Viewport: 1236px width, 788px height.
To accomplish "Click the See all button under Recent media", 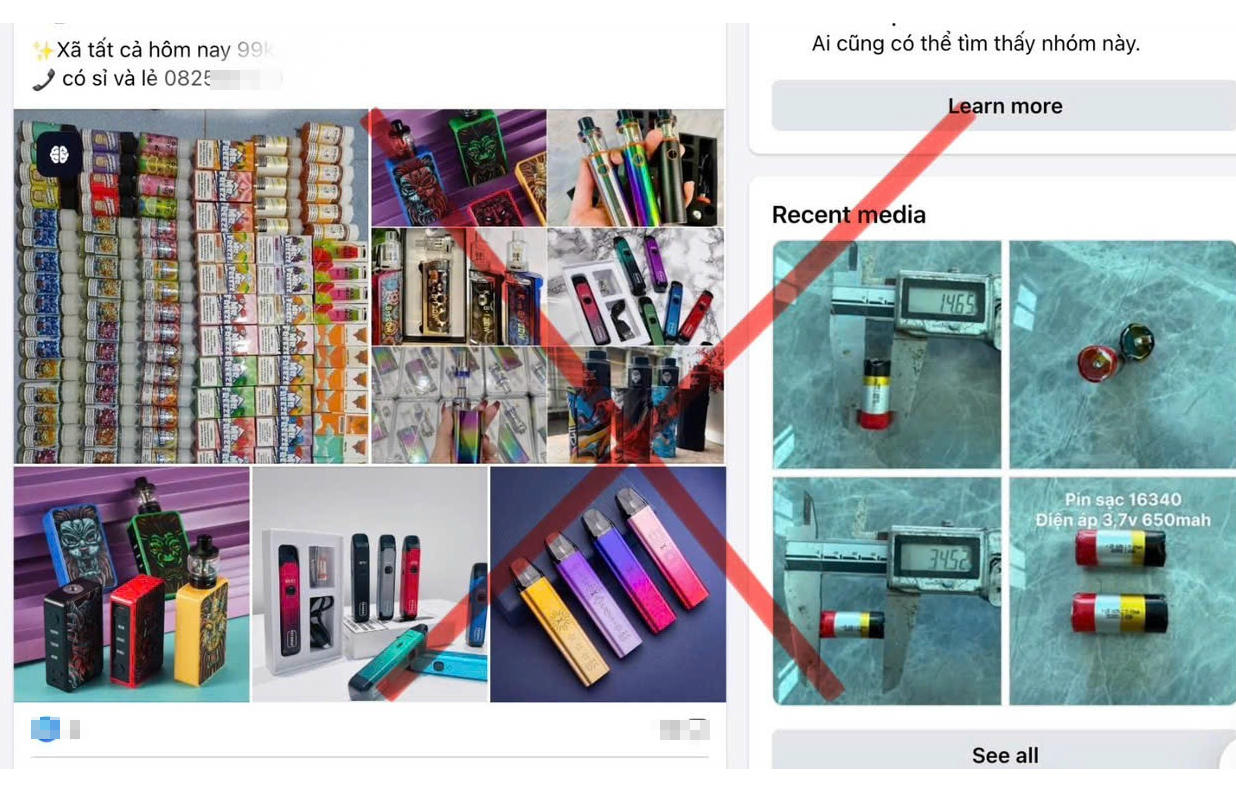I will (1004, 755).
